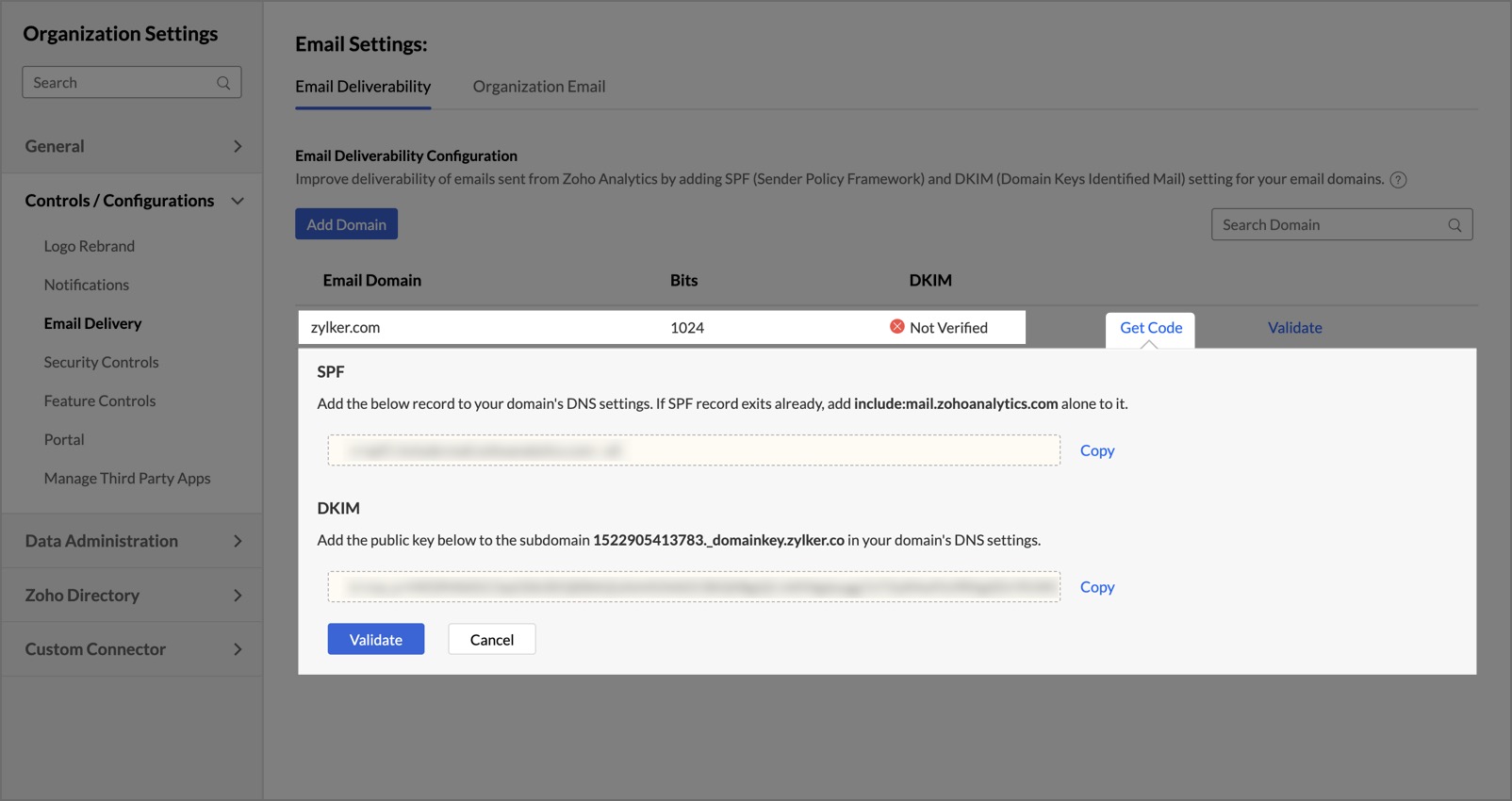Click Get Code for zylker.com
Screen dimensions: 1512x801
(x=1151, y=328)
